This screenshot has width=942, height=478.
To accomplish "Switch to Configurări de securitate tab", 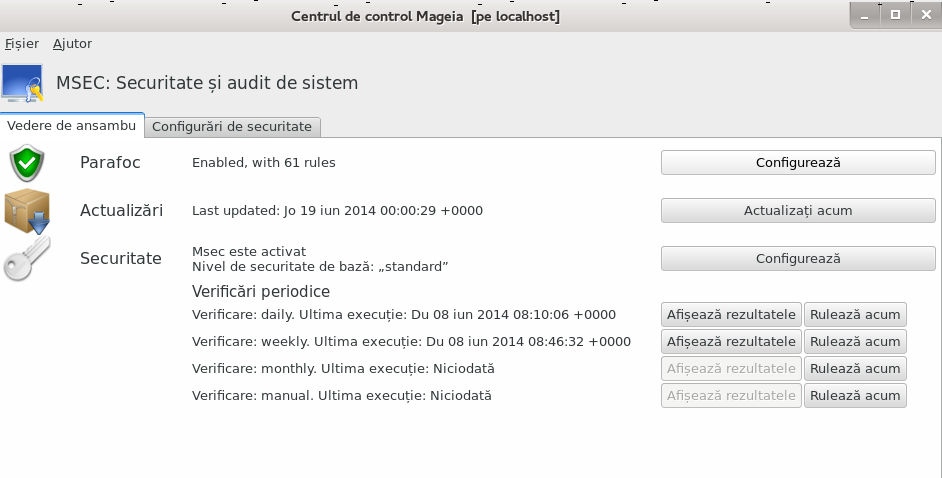I will tap(232, 127).
